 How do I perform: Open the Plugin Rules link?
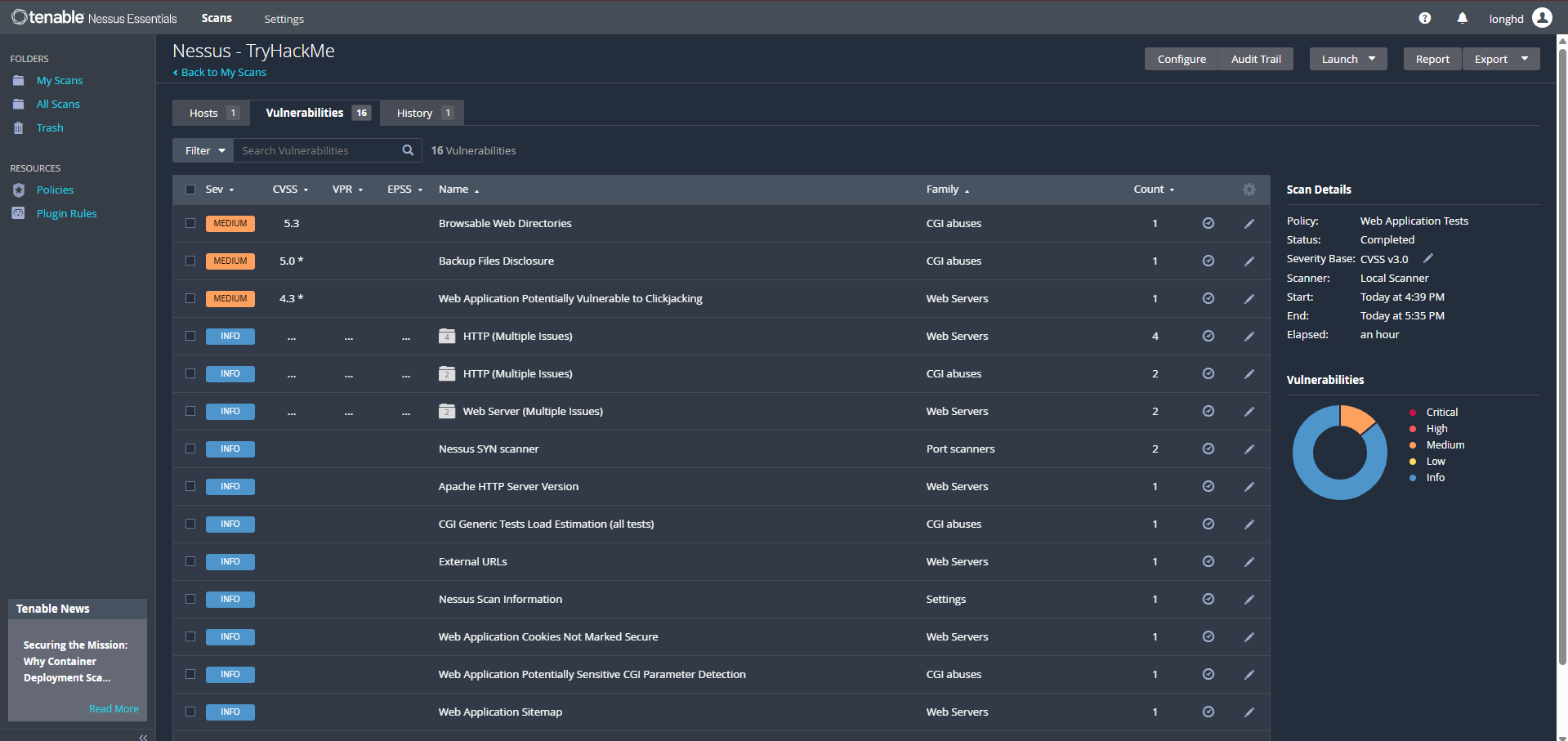(66, 213)
